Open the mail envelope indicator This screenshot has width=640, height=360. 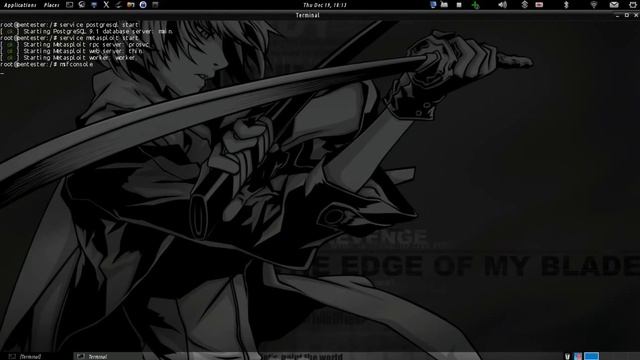click(614, 5)
